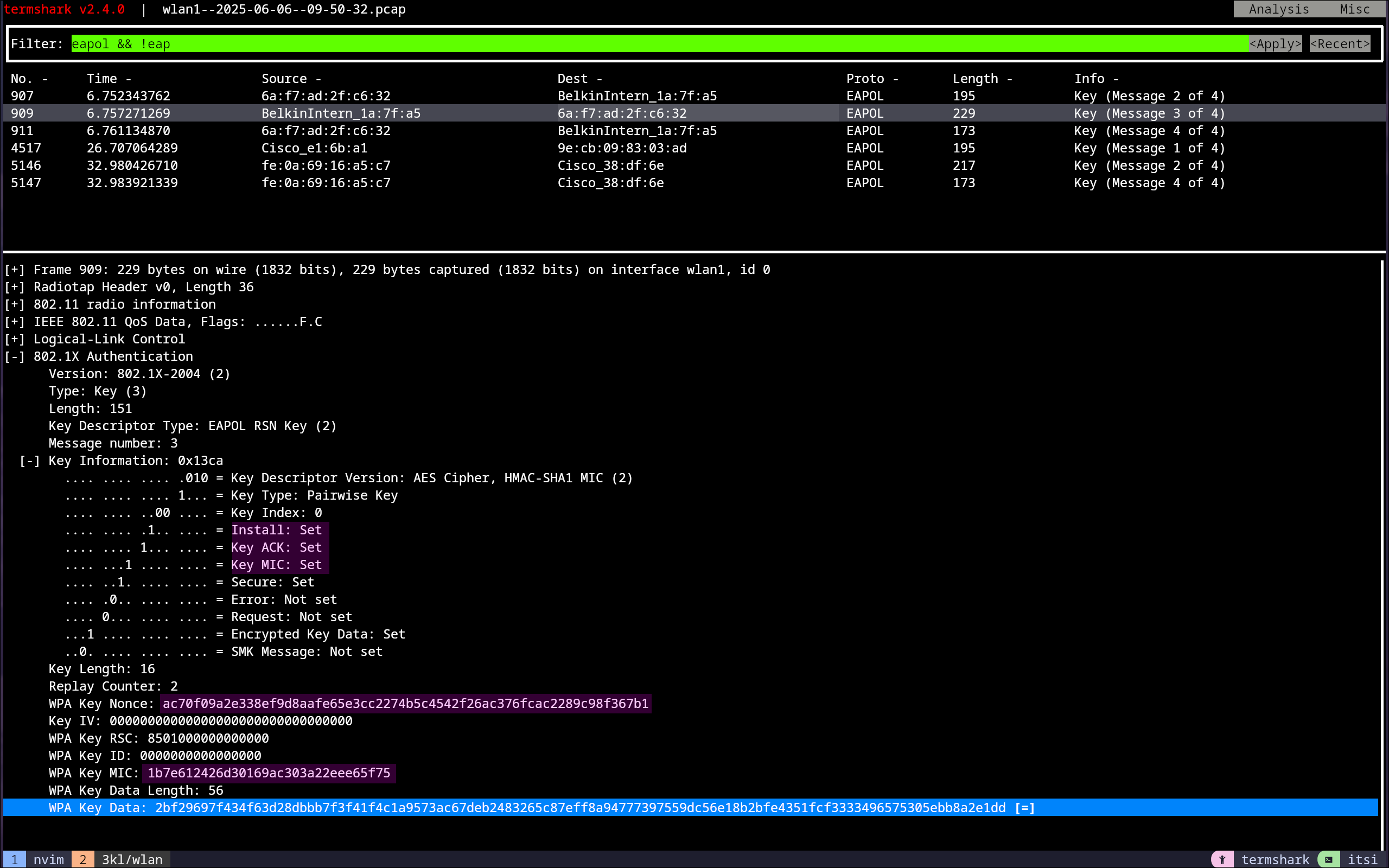This screenshot has width=1389, height=868.
Task: Sort packets by the Time column header
Action: 109,79
